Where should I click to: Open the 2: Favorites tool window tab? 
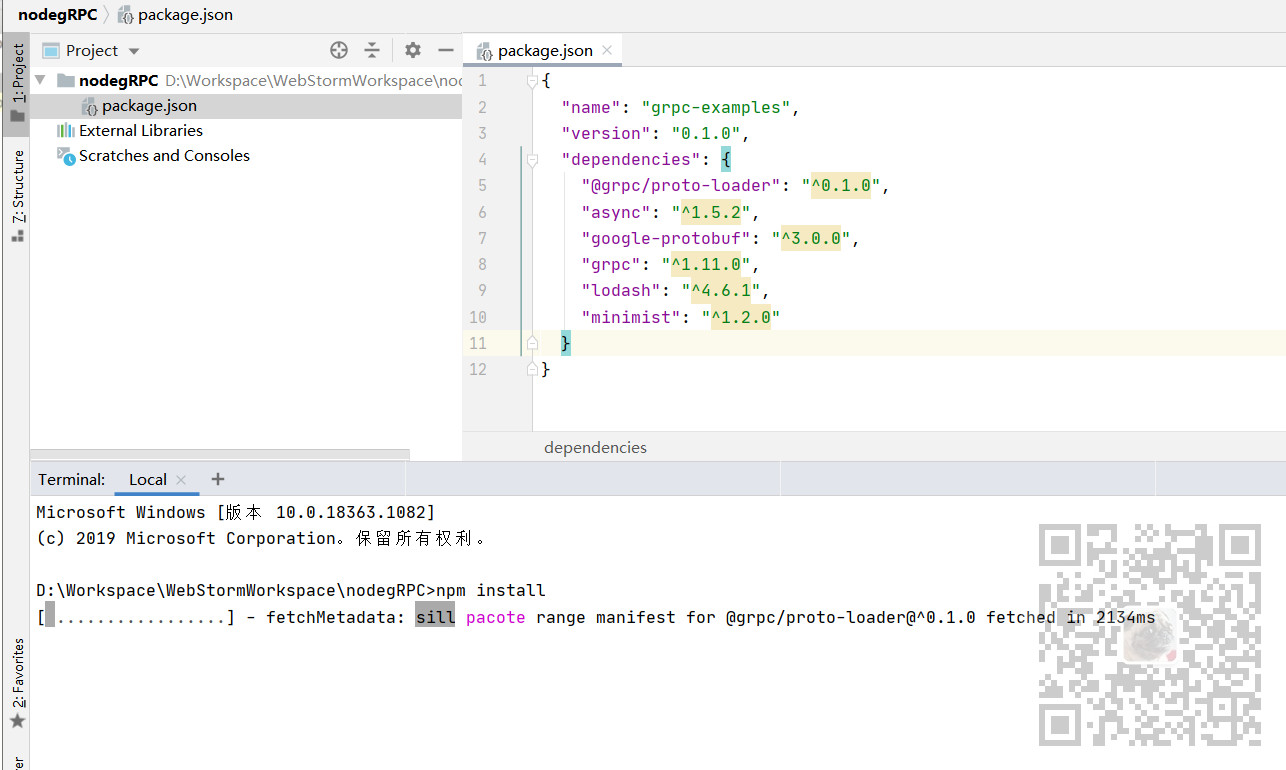[x=17, y=682]
